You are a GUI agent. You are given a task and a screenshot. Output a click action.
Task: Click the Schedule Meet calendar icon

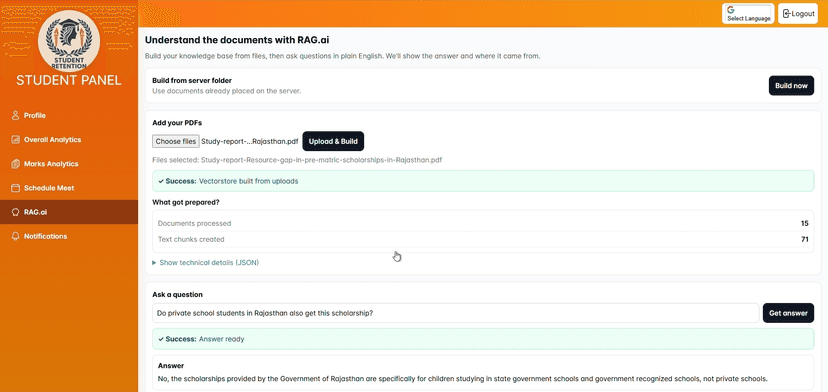point(15,188)
